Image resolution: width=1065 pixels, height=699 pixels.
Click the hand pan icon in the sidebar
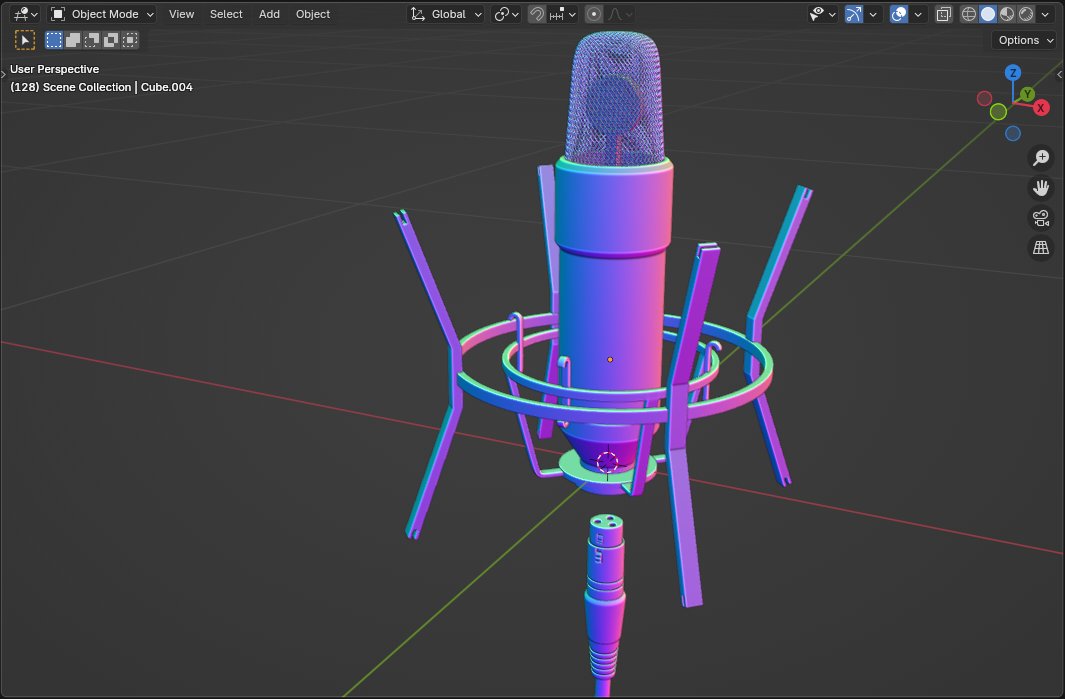point(1041,187)
